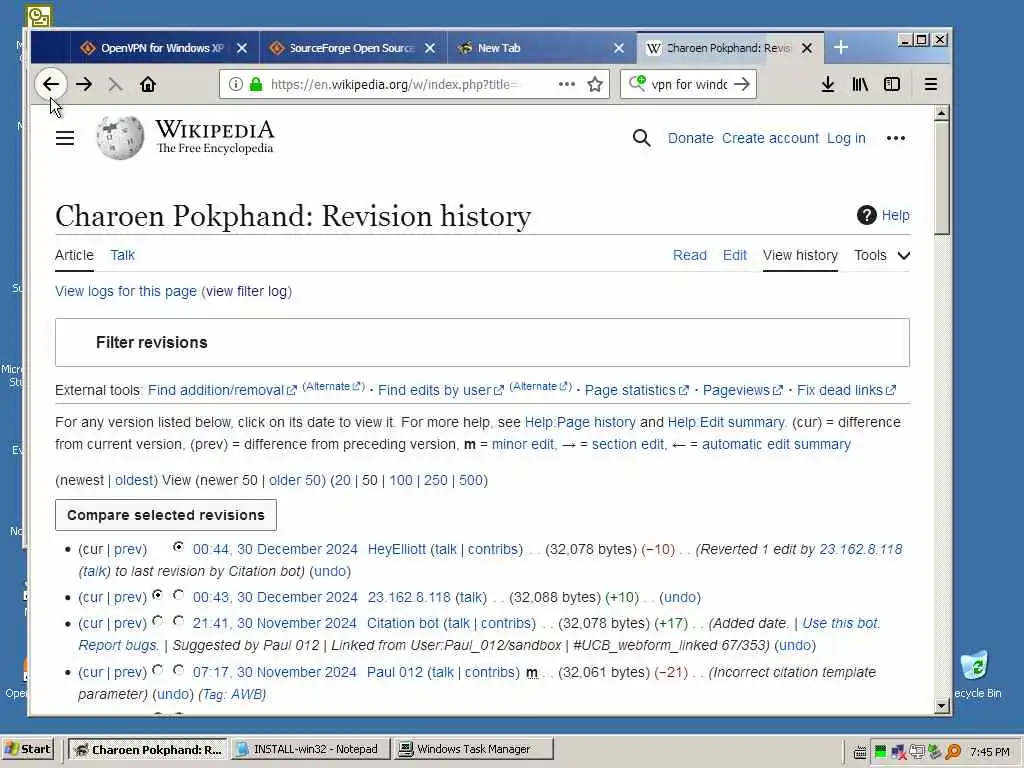This screenshot has height=768, width=1024.
Task: Click the page scrollbar thumb
Action: coord(941,178)
